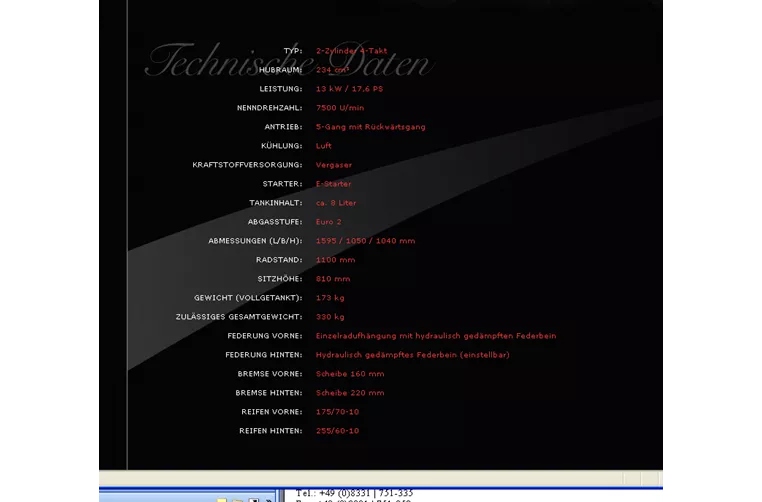Click the E-Starter value
Image resolution: width=762 pixels, height=502 pixels.
pos(333,184)
